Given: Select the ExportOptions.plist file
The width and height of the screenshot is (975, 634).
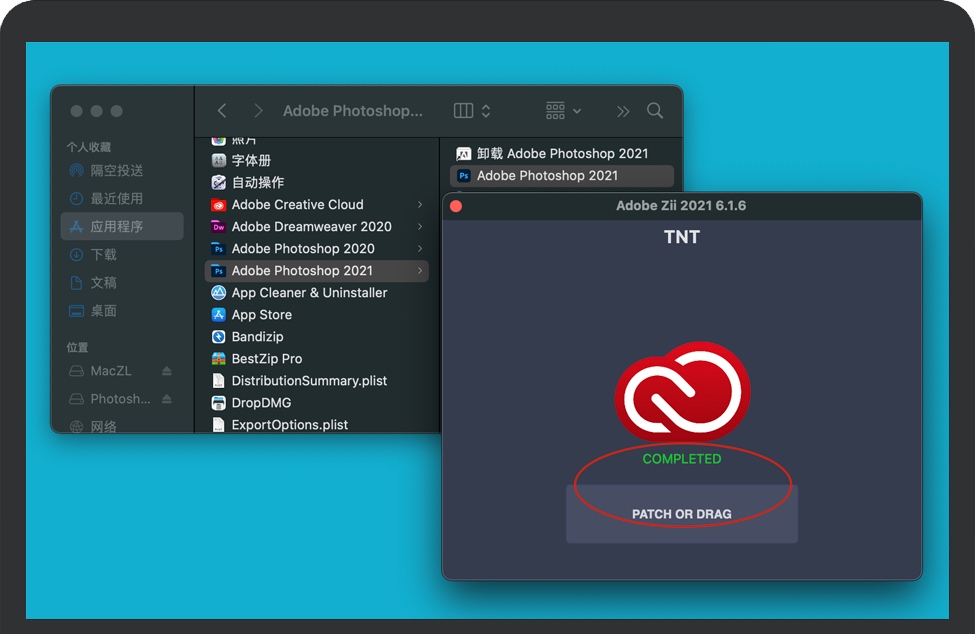Looking at the screenshot, I should coord(317,425).
